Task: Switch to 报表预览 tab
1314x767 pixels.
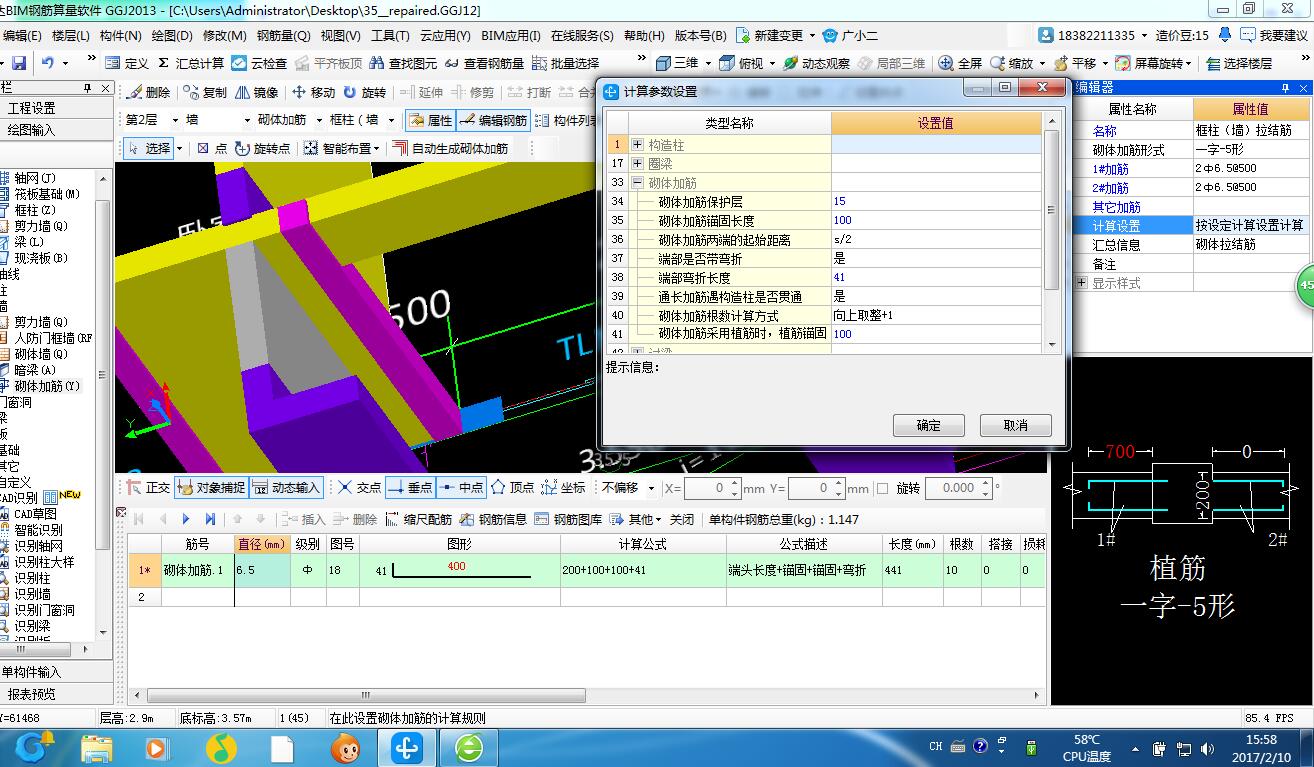Action: click(x=31, y=694)
